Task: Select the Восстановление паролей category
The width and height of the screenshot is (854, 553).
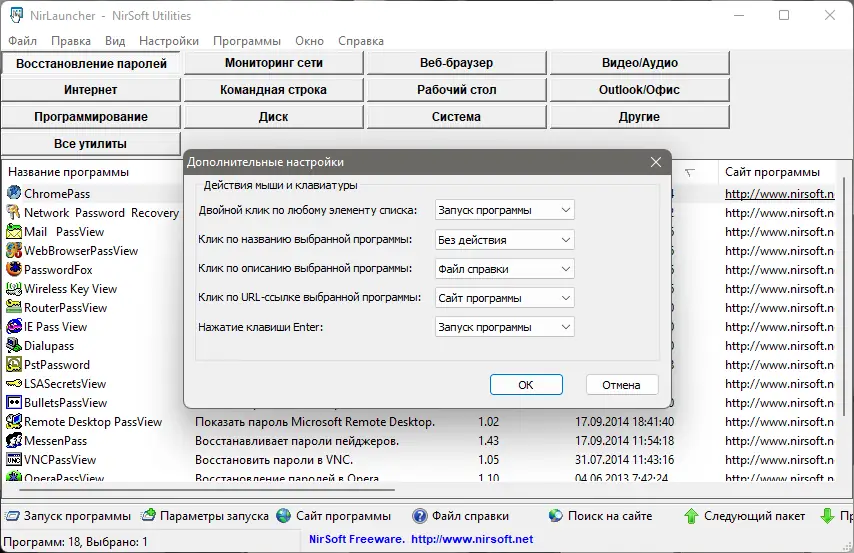Action: 91,63
